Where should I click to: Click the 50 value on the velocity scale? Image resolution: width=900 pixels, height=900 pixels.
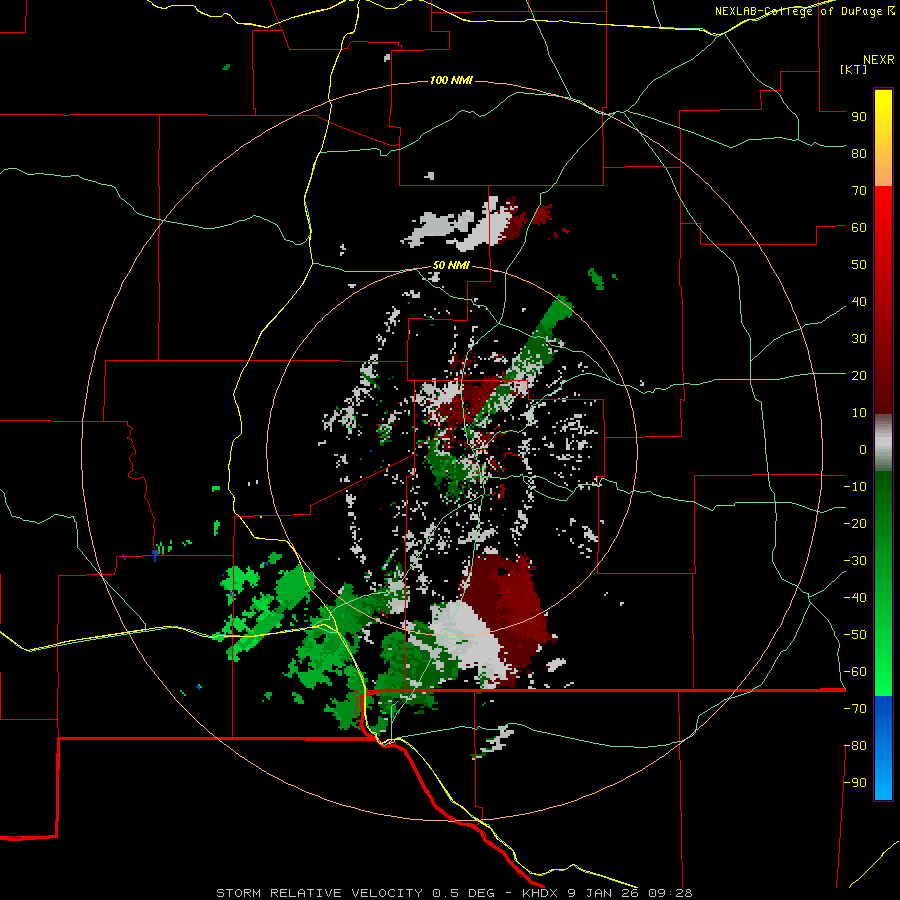(x=859, y=265)
